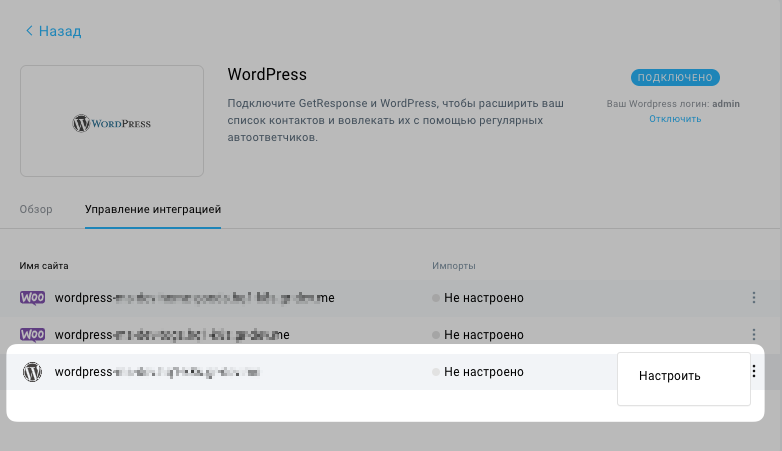Click the Woo icon of first site row
Viewport: 782px width, 451px height.
click(x=32, y=298)
